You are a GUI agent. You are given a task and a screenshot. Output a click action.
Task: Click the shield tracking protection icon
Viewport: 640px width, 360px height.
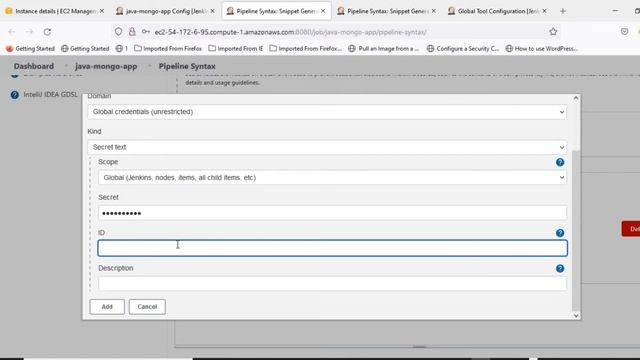coord(118,32)
